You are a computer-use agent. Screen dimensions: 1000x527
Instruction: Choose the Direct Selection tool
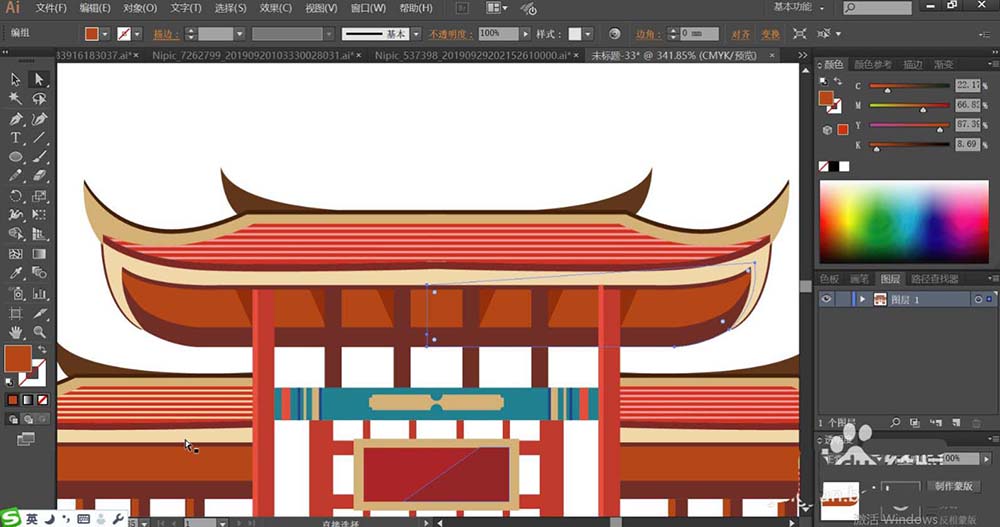[39, 79]
